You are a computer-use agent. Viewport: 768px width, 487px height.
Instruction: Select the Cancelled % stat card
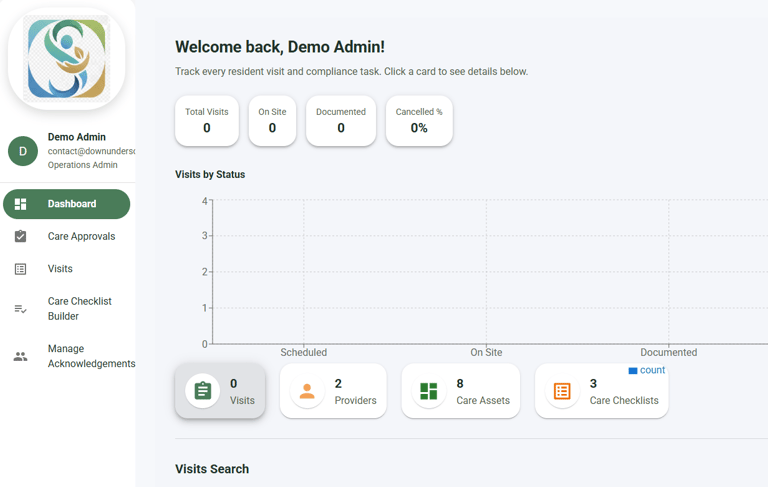coord(419,121)
